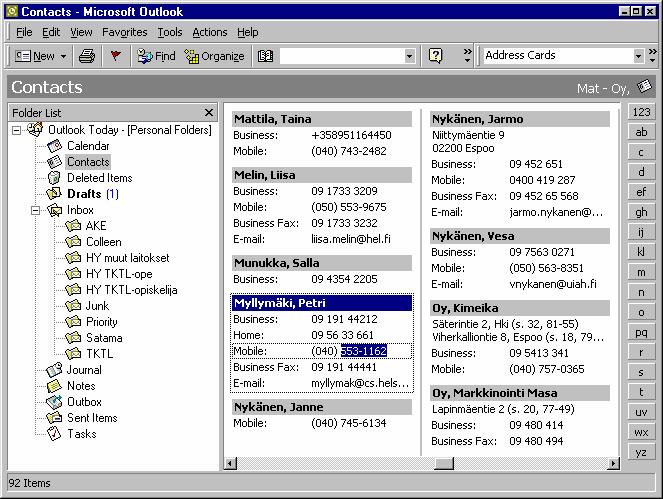
Task: Open the Favorites menu
Action: click(x=125, y=32)
